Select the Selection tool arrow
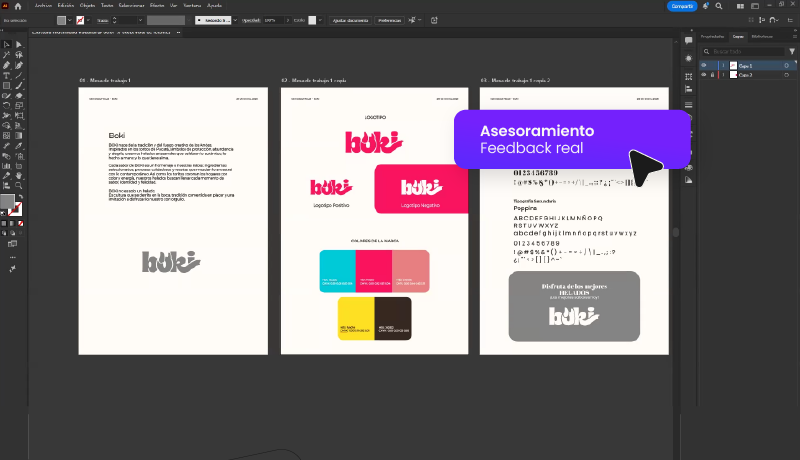The image size is (800, 460). pyautogui.click(x=6, y=44)
